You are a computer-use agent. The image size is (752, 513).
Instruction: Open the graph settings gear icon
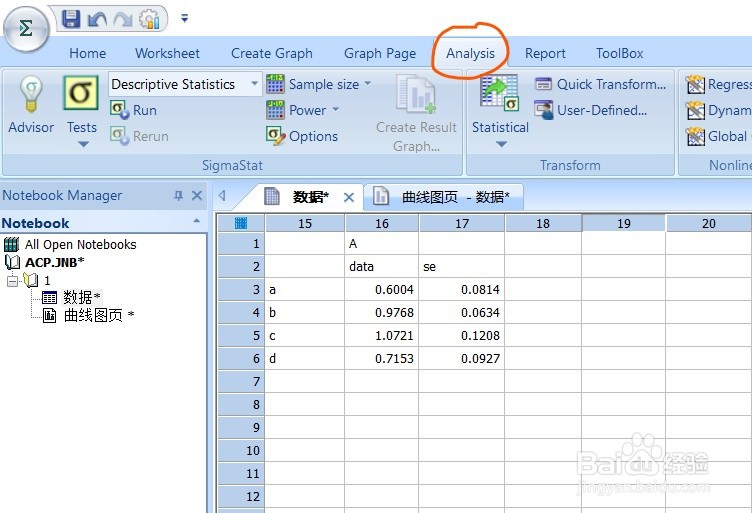click(149, 19)
